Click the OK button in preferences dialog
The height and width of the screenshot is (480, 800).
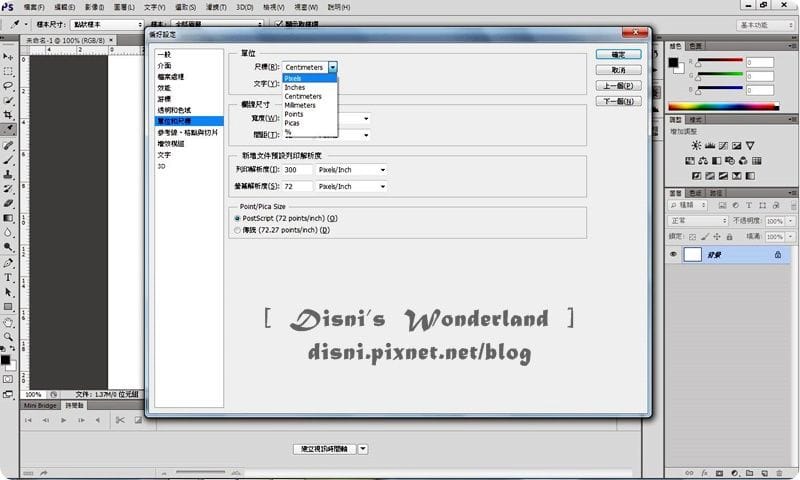[618, 55]
